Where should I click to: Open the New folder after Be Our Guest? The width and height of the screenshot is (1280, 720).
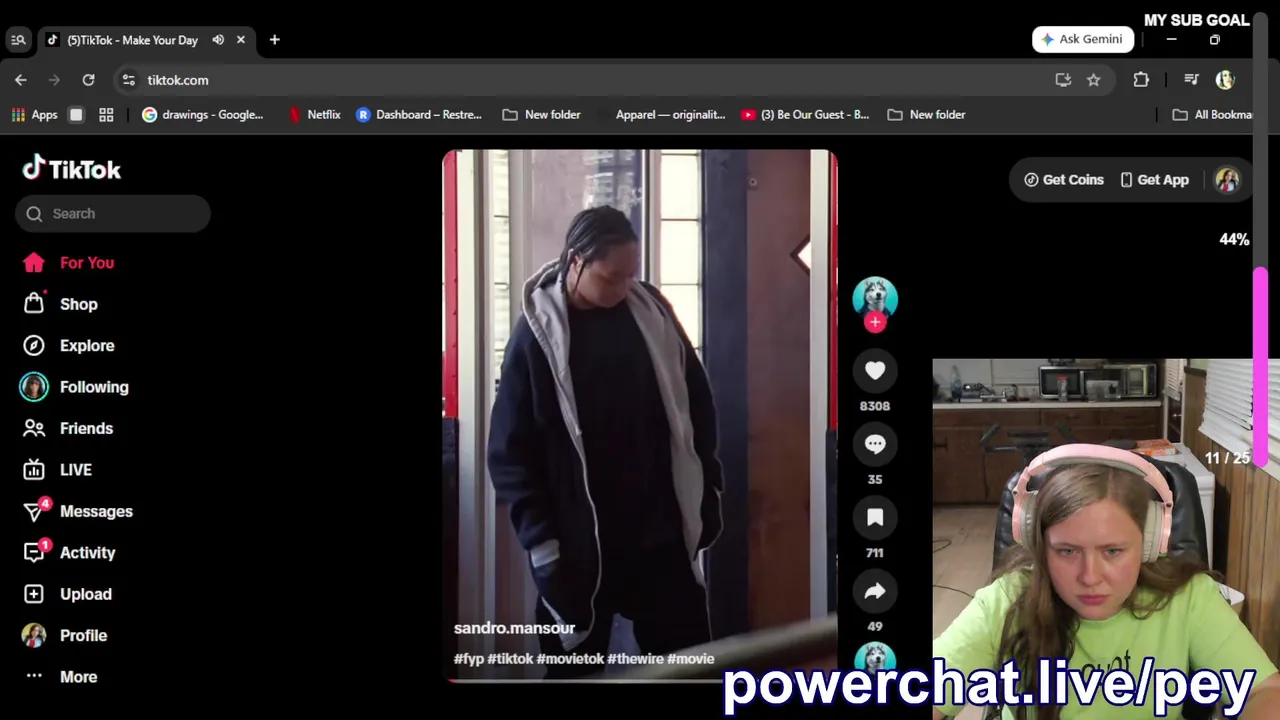click(x=927, y=115)
